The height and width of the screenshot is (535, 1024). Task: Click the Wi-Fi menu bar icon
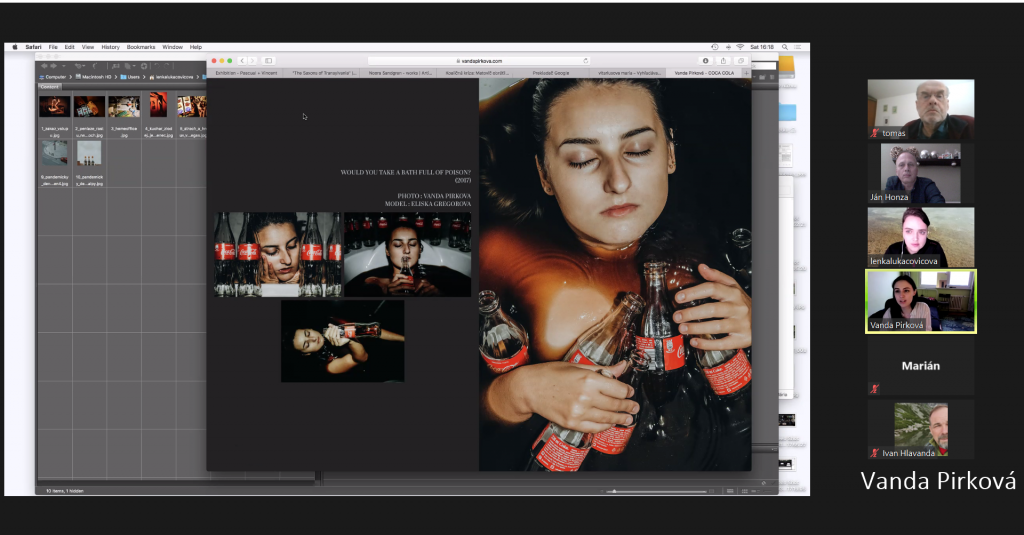(740, 47)
